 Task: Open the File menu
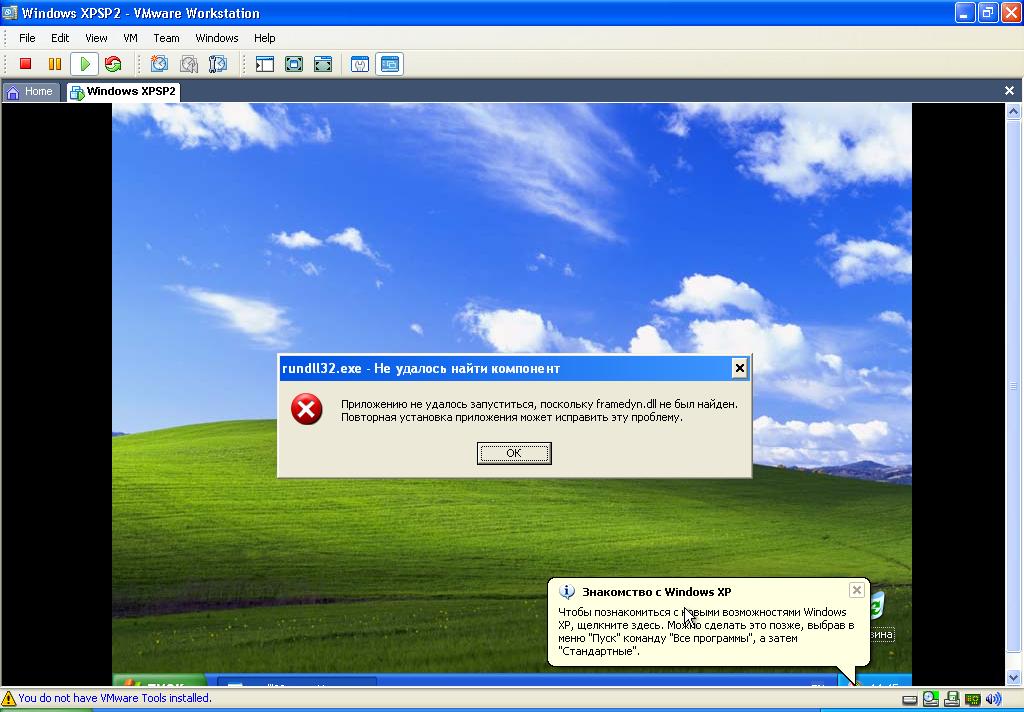pyautogui.click(x=27, y=38)
